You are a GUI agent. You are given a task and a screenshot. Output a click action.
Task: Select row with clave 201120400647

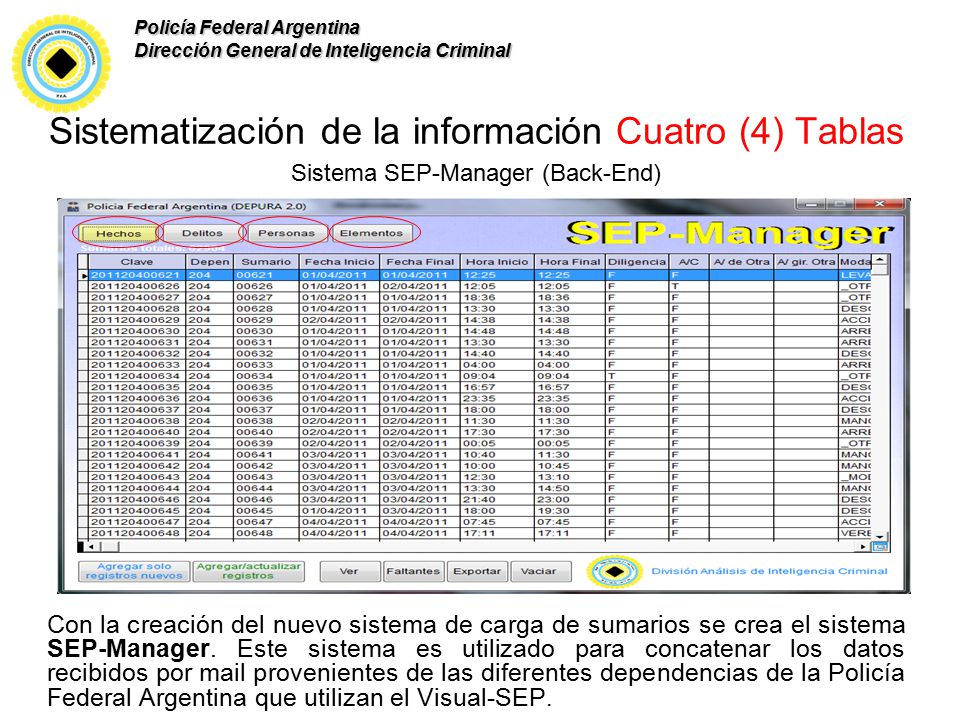coord(475,522)
